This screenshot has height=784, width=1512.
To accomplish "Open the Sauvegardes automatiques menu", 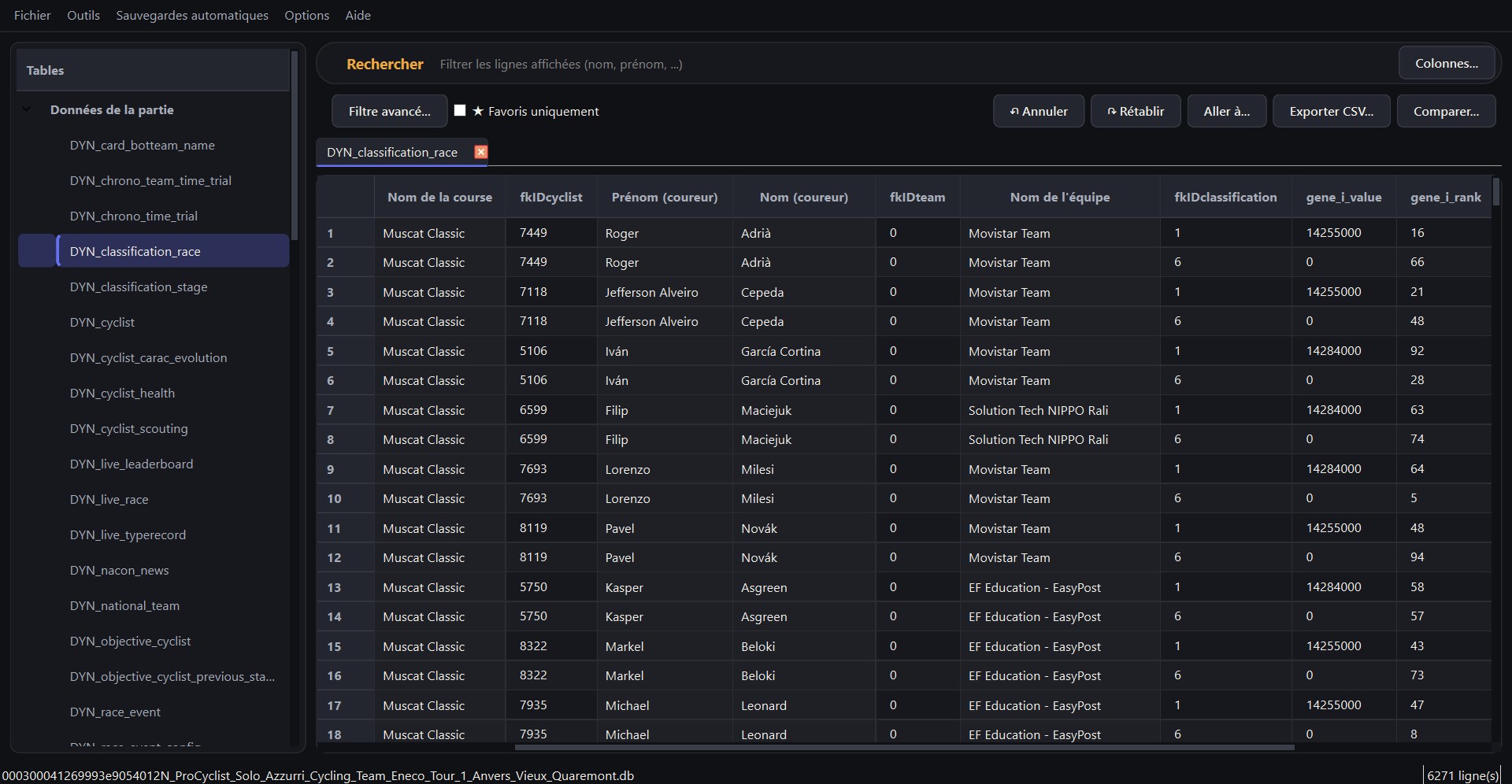I will (x=192, y=15).
